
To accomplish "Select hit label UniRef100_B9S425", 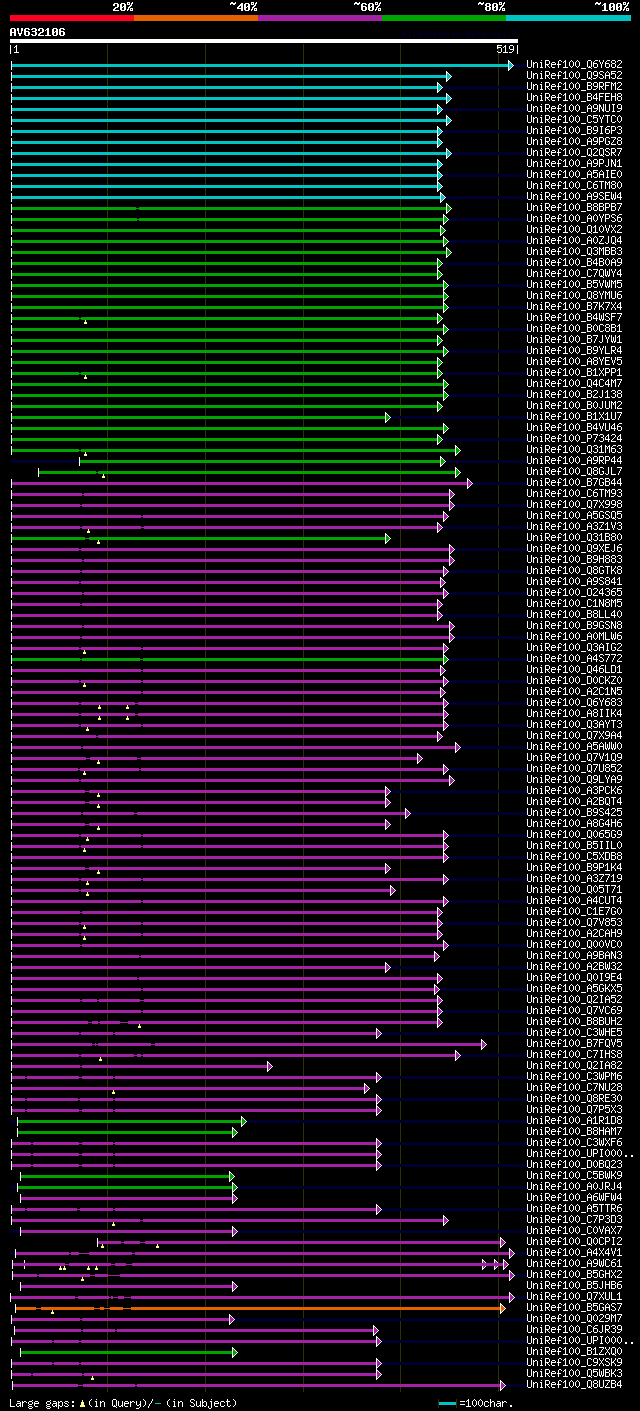I will pos(574,813).
